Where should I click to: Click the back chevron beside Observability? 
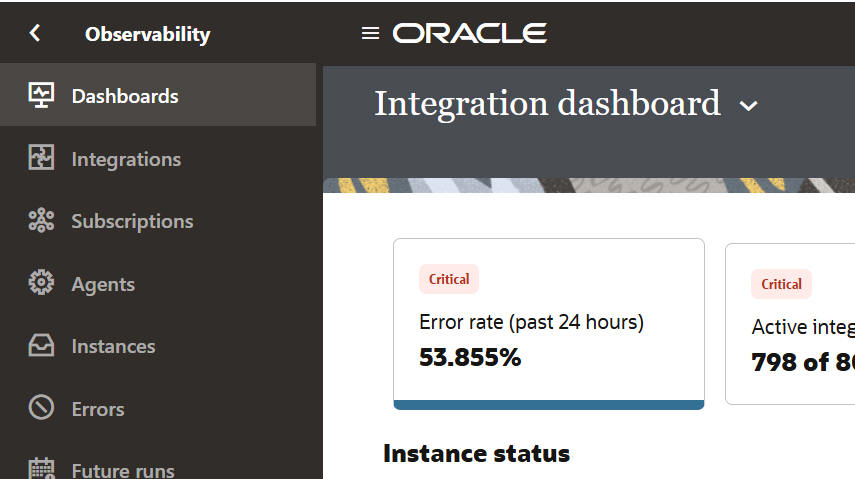pyautogui.click(x=35, y=33)
